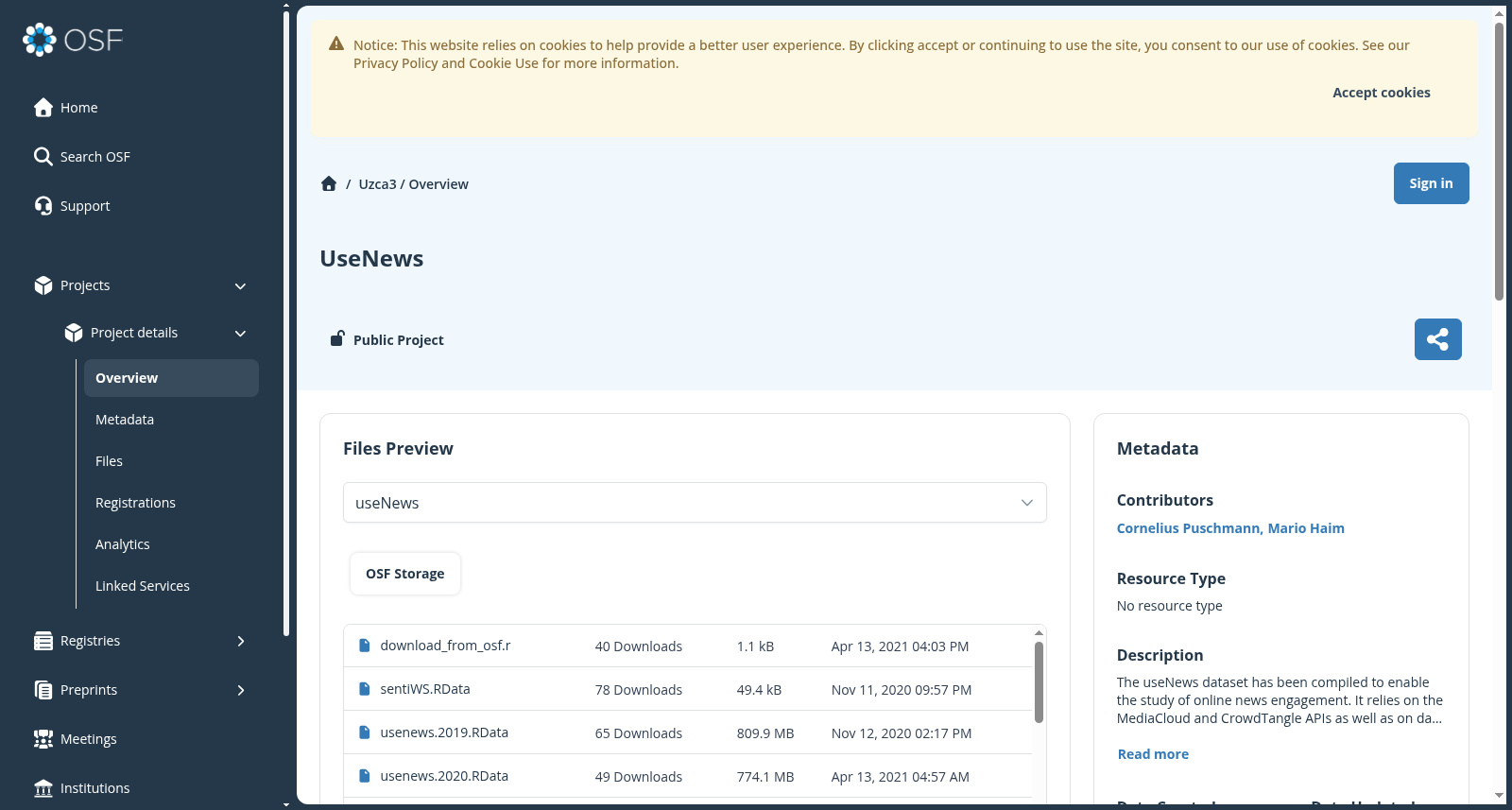Click the "Apr 13, 2021 04:03 PM" date

click(x=900, y=646)
